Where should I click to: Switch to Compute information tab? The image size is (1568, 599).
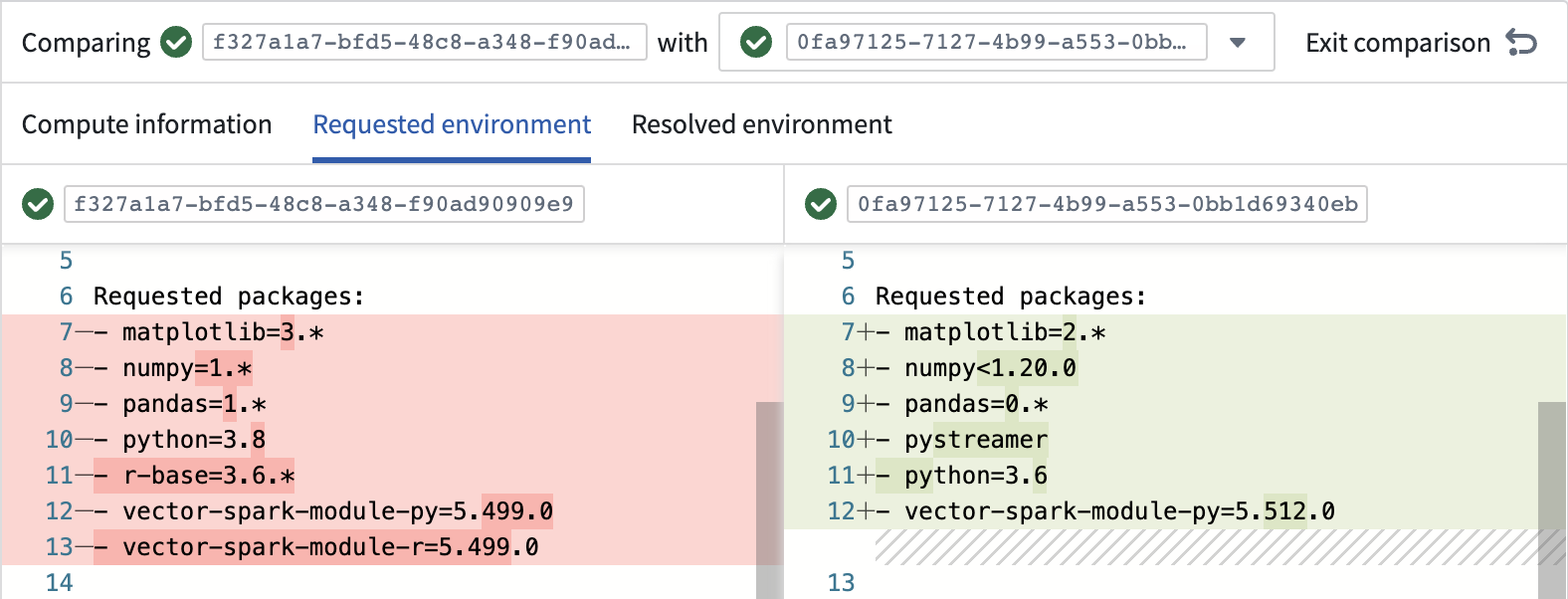147,124
